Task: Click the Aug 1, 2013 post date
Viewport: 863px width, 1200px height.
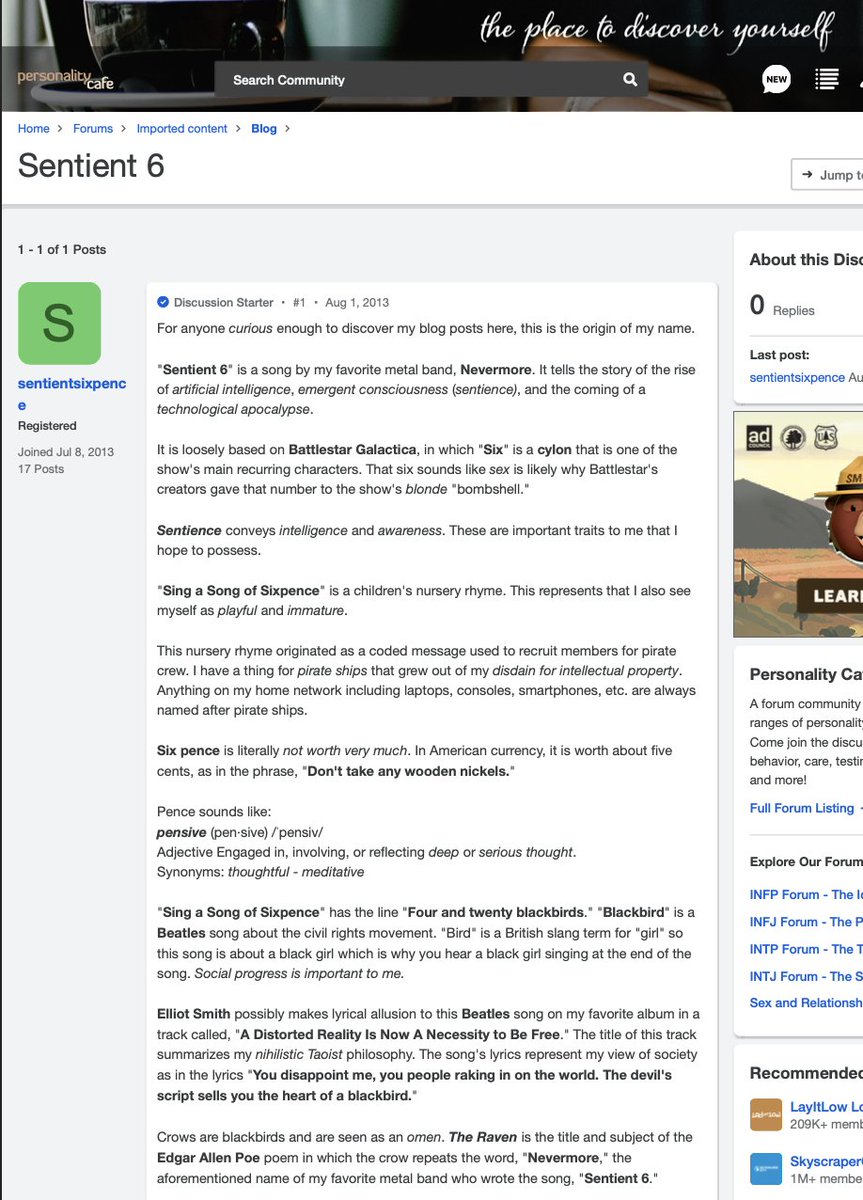Action: click(x=357, y=302)
